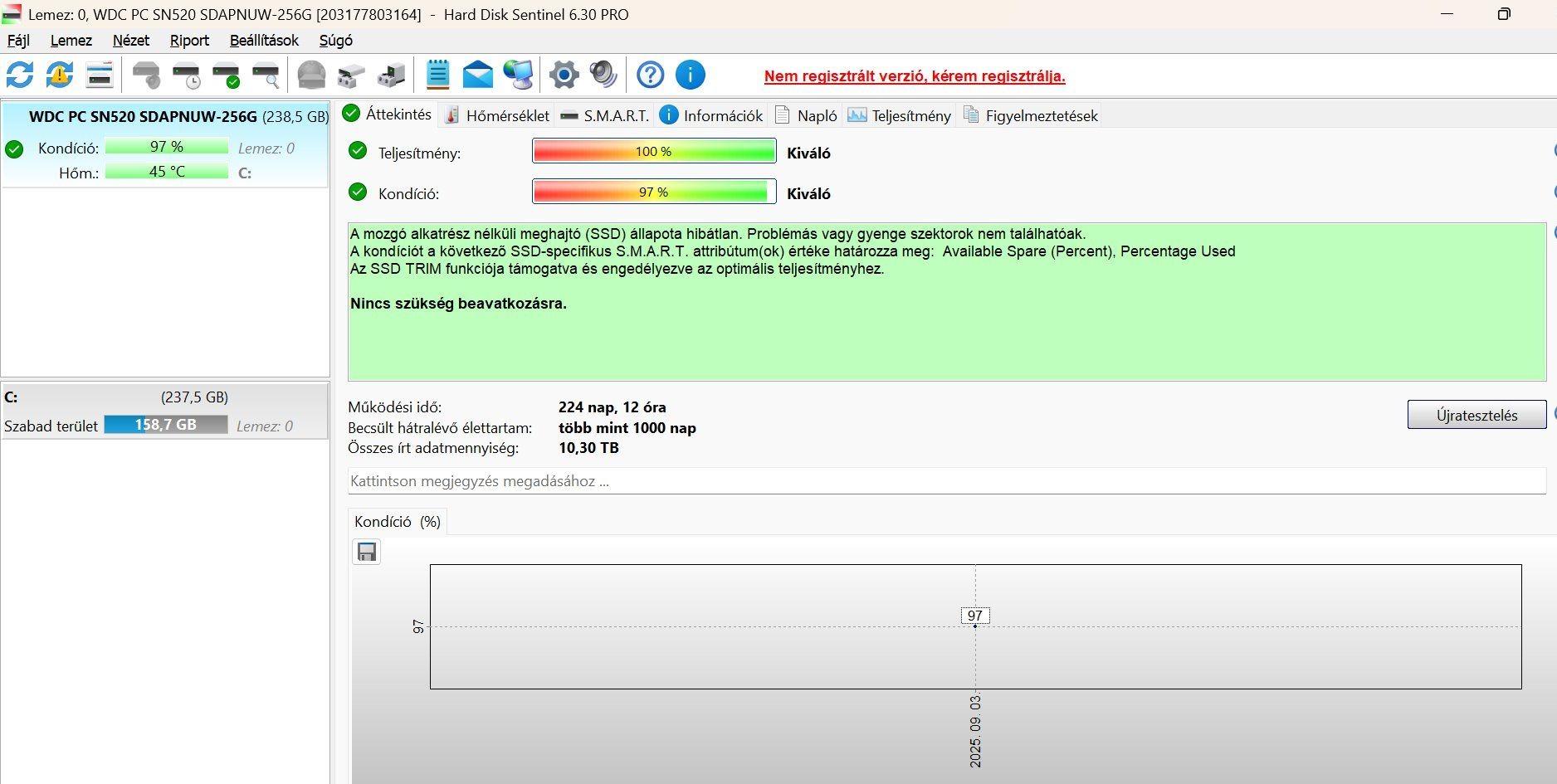Open the Beállítások menu

(x=264, y=40)
